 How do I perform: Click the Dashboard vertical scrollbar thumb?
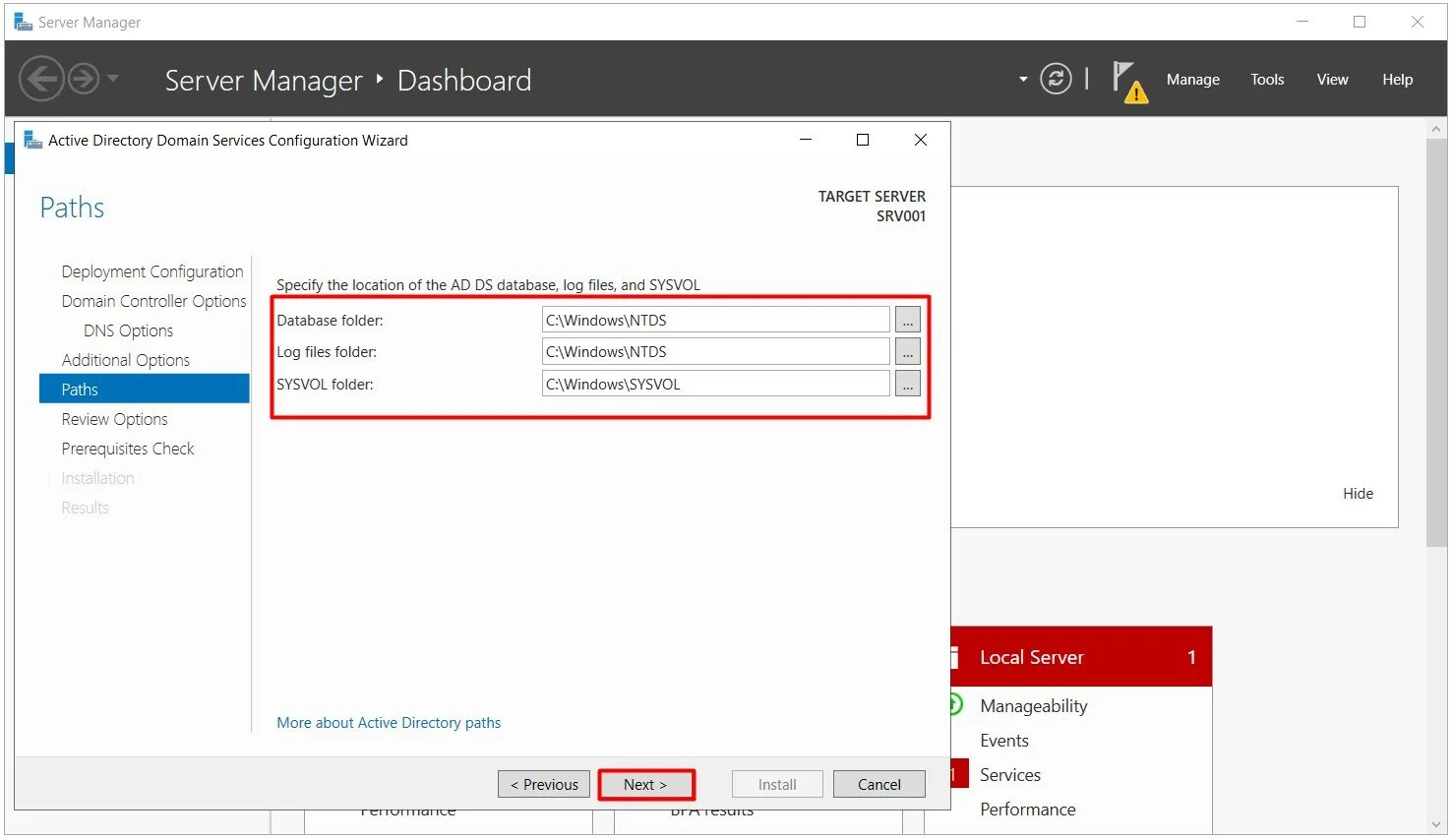(1436, 342)
